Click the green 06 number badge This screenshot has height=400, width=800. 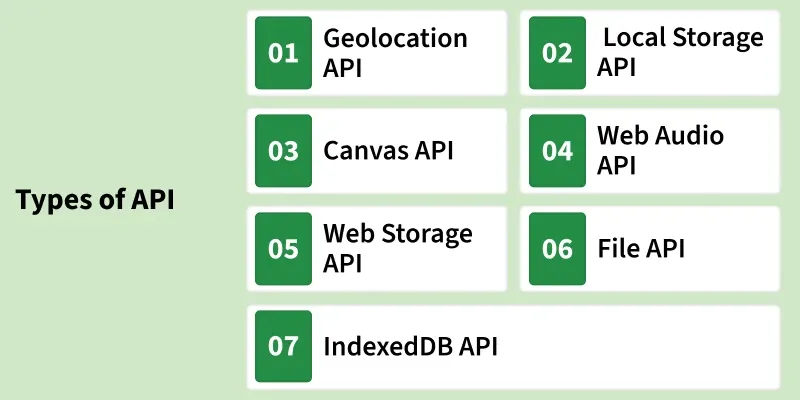pyautogui.click(x=557, y=248)
